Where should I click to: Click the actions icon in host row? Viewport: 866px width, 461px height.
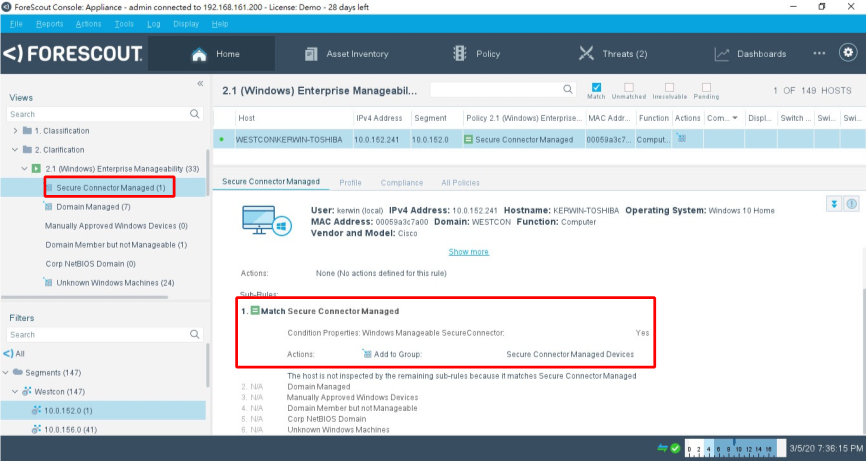point(682,139)
